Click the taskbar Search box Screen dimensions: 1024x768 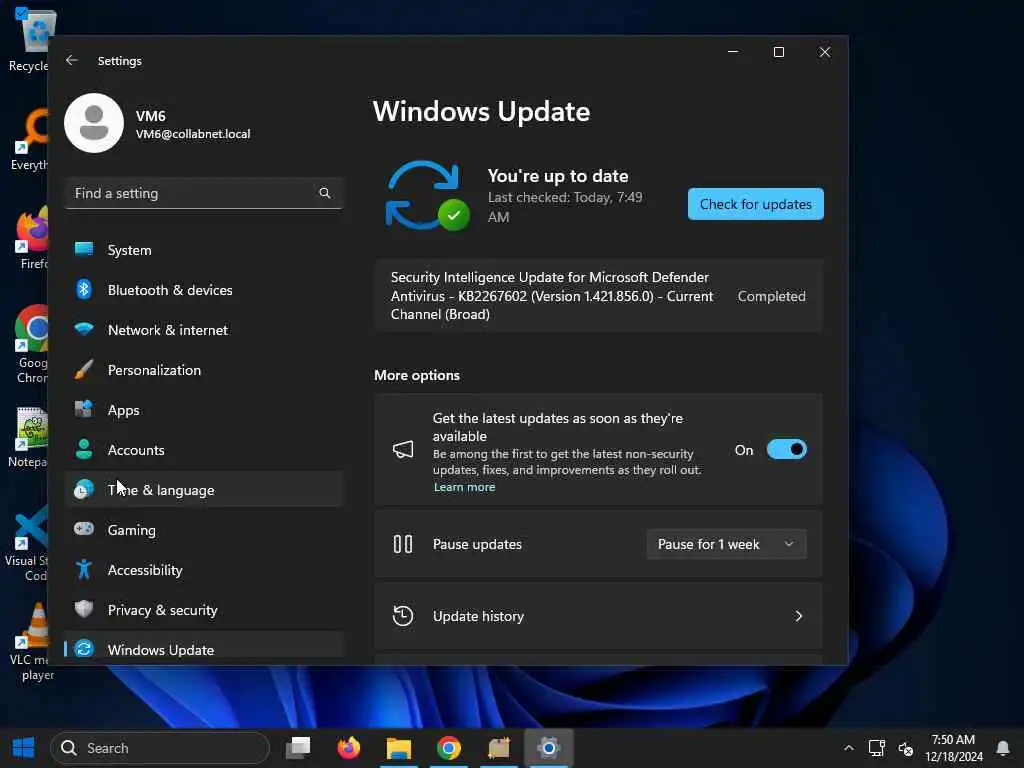coord(160,748)
